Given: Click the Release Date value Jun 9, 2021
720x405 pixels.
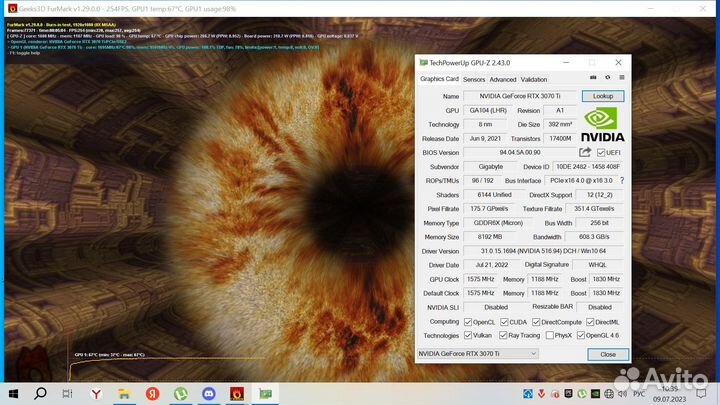Looking at the screenshot, I should pyautogui.click(x=485, y=138).
